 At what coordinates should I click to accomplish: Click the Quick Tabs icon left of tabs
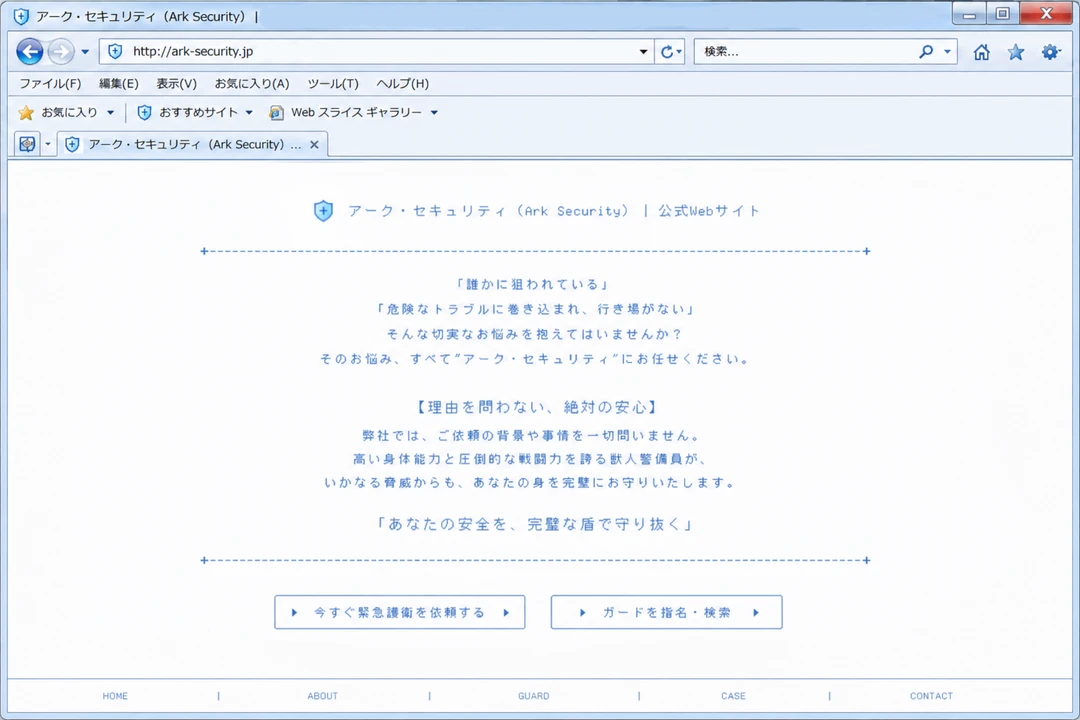(x=27, y=144)
